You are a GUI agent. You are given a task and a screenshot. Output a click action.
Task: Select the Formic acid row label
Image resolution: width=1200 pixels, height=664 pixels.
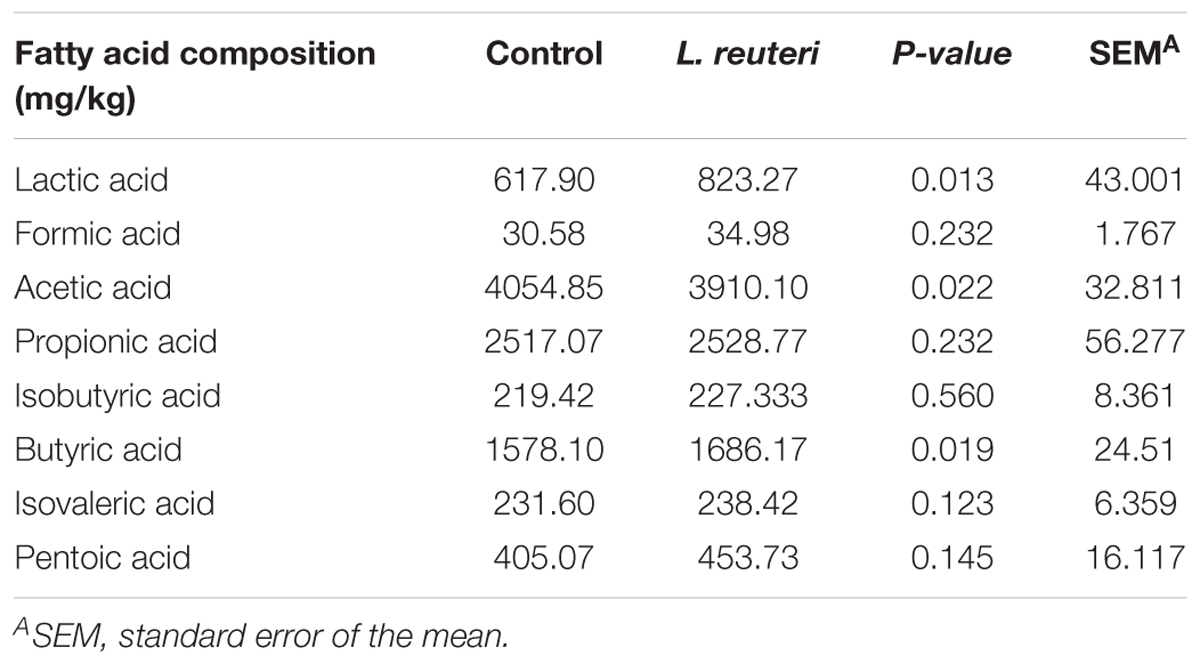pos(97,234)
